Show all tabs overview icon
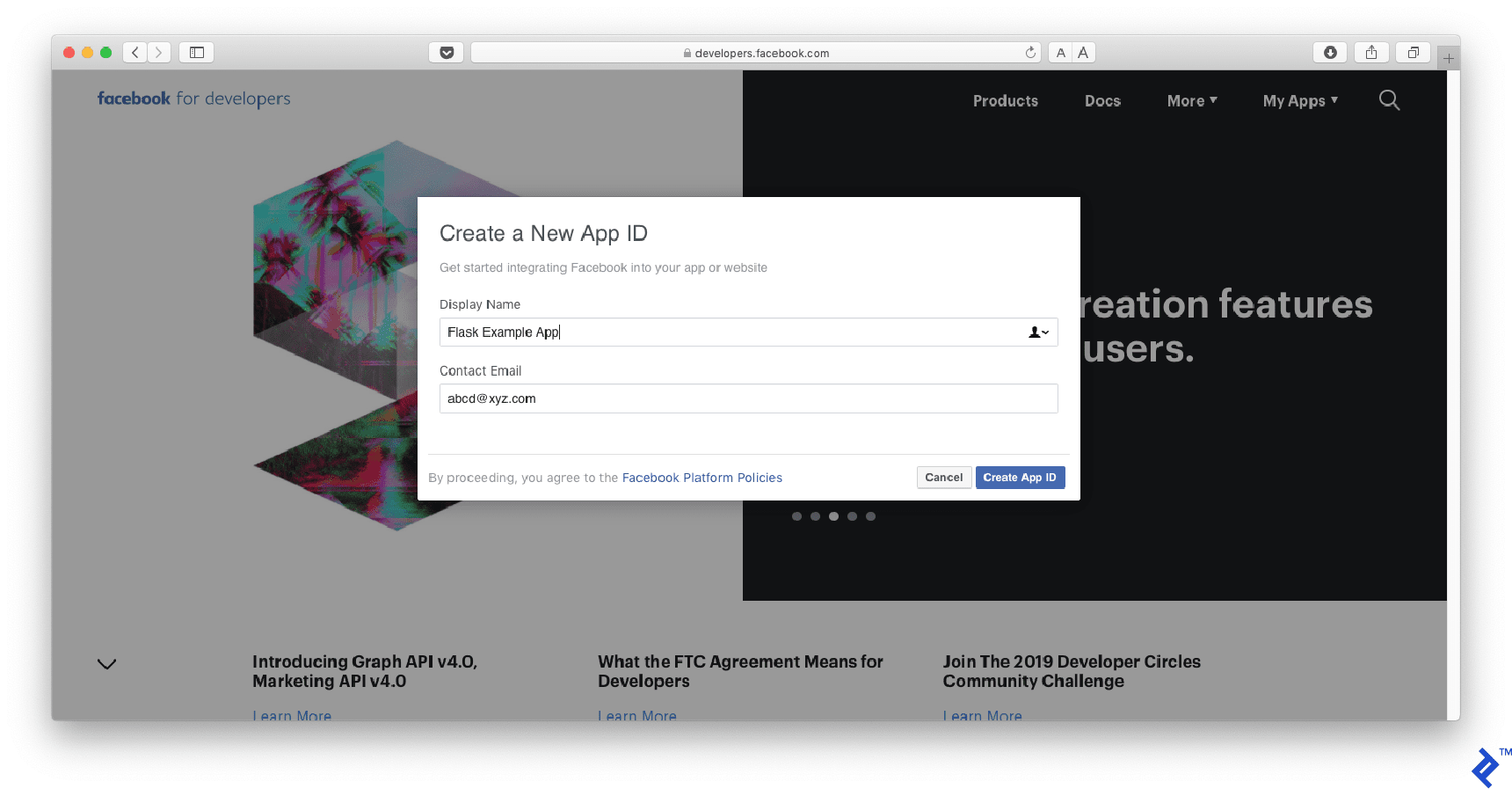 point(1414,53)
